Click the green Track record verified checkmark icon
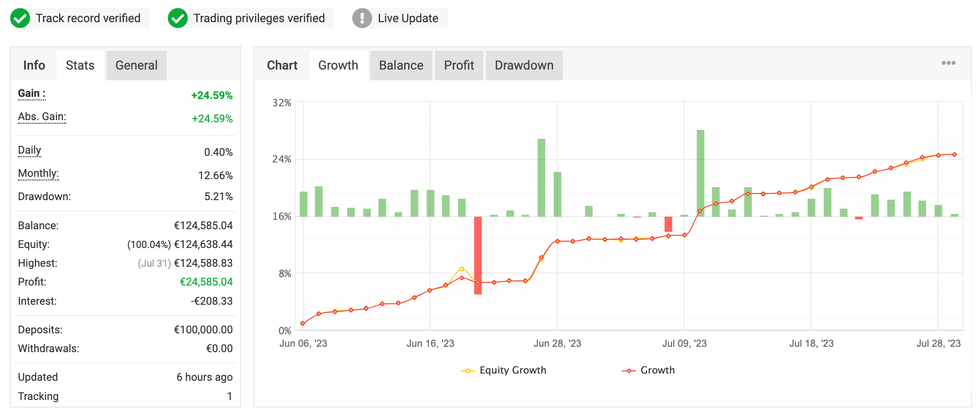 click(x=21, y=18)
